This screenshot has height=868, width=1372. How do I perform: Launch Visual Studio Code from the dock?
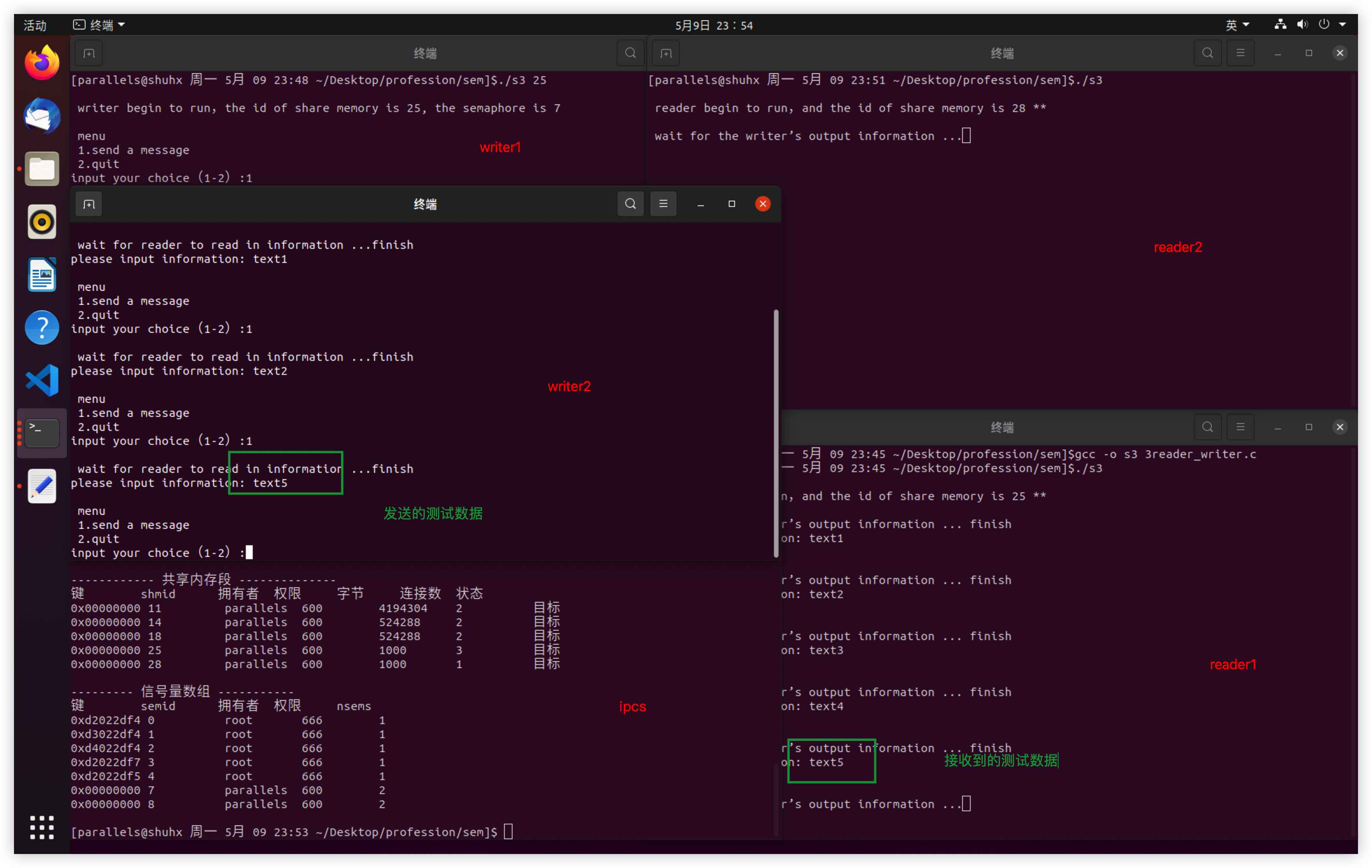[x=42, y=380]
